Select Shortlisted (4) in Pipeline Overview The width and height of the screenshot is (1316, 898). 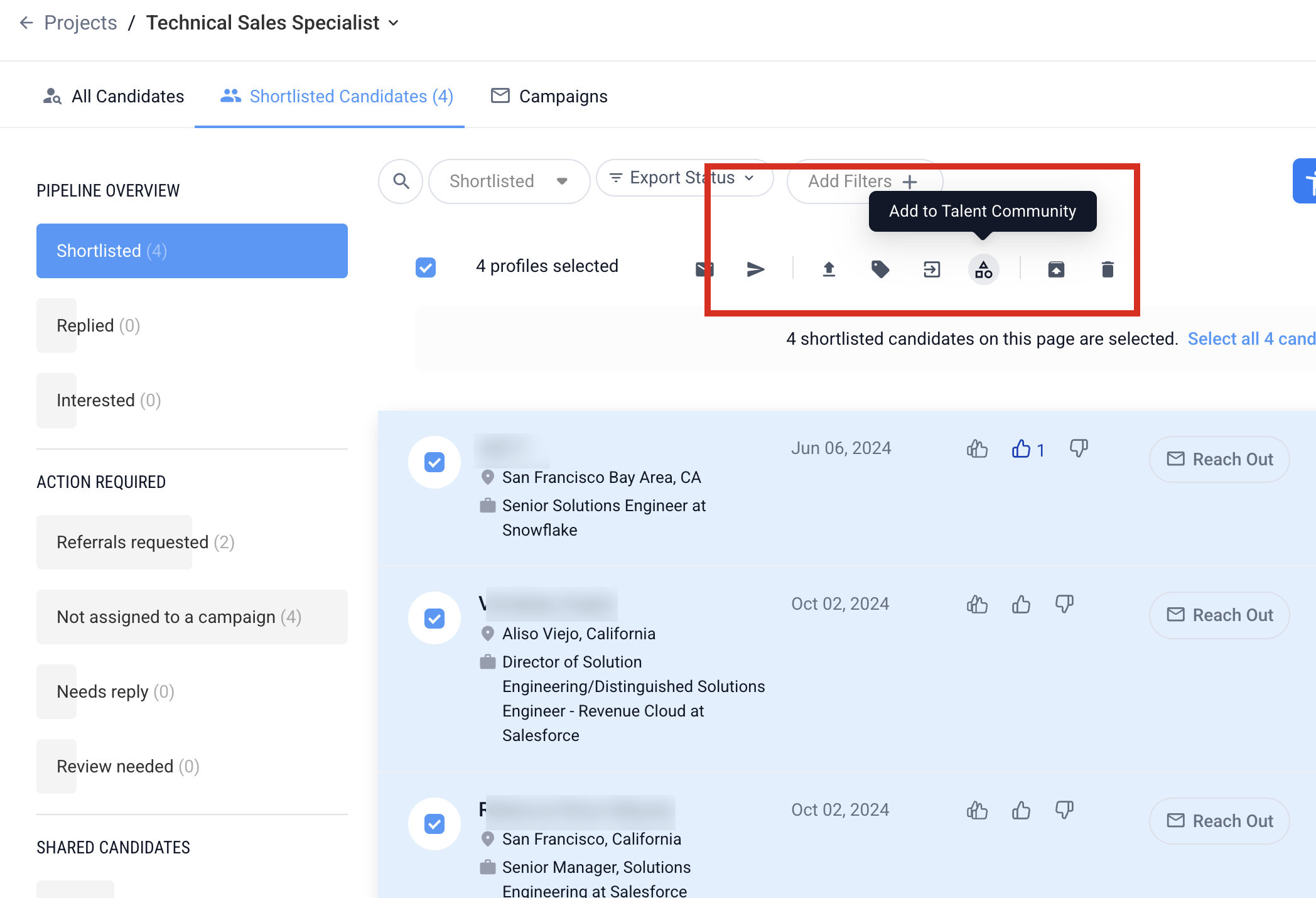pos(192,251)
